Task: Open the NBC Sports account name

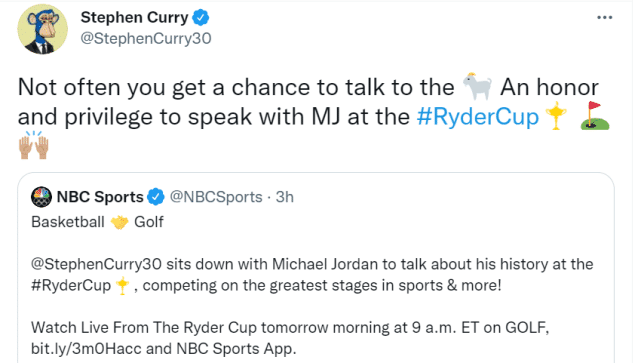Action: pyautogui.click(x=100, y=197)
